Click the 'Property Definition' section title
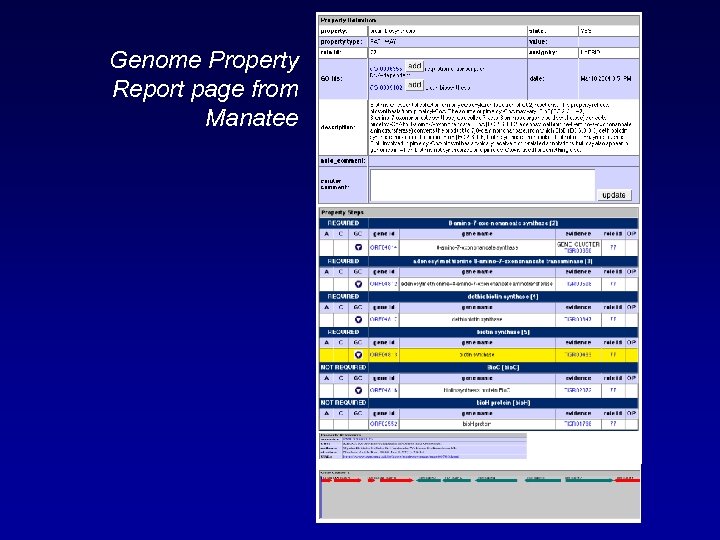This screenshot has height=540, width=720. [x=348, y=20]
